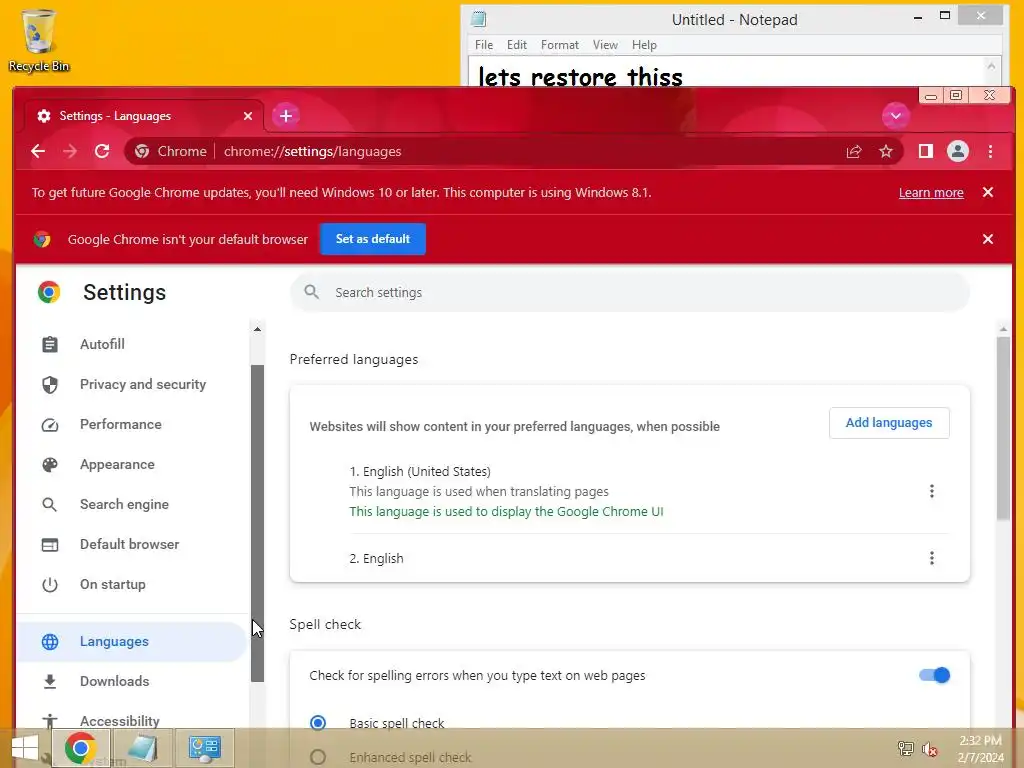Close the Settings - Languages tab
This screenshot has height=768, width=1024.
248,116
